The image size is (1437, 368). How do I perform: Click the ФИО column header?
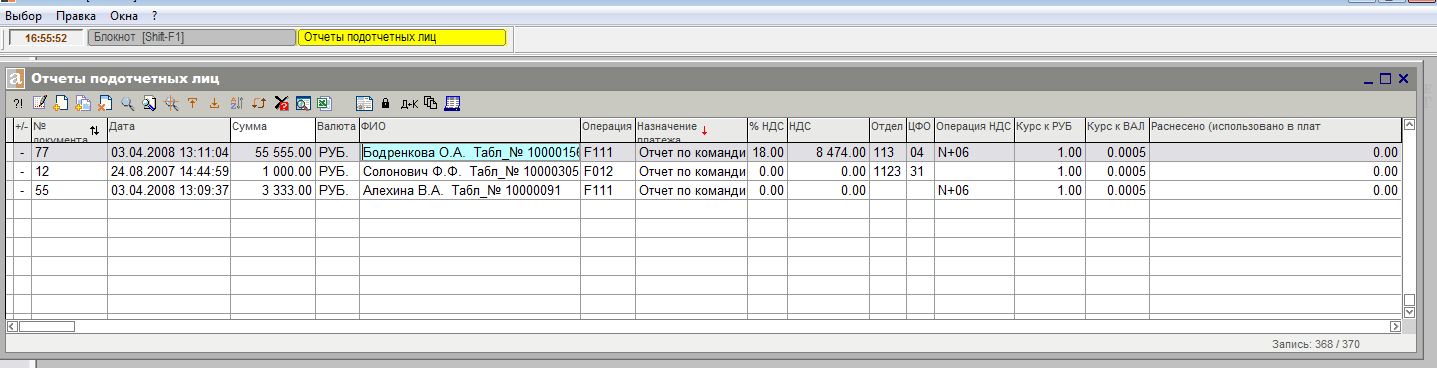[x=470, y=130]
